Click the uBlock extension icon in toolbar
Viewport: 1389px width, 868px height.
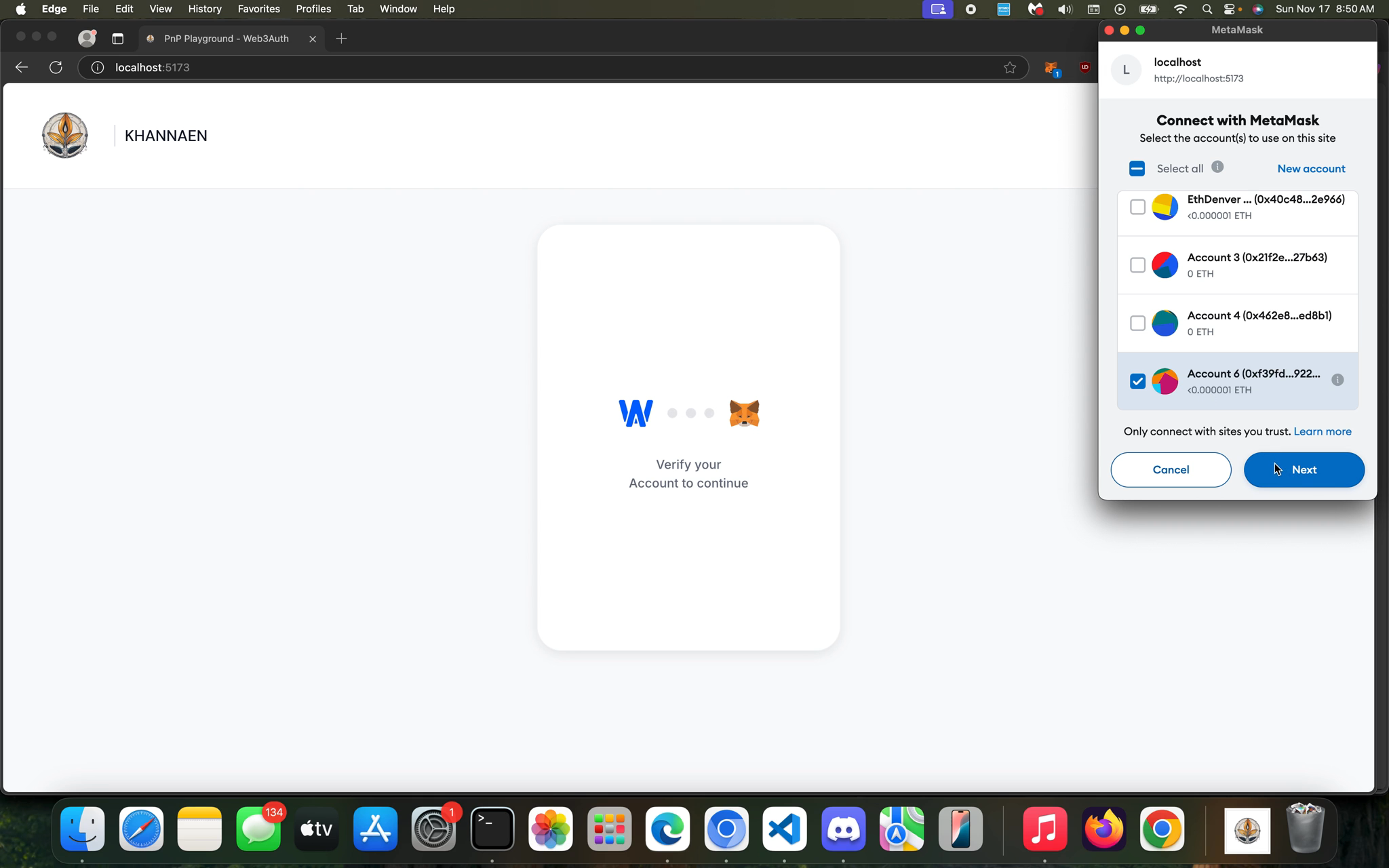1084,67
